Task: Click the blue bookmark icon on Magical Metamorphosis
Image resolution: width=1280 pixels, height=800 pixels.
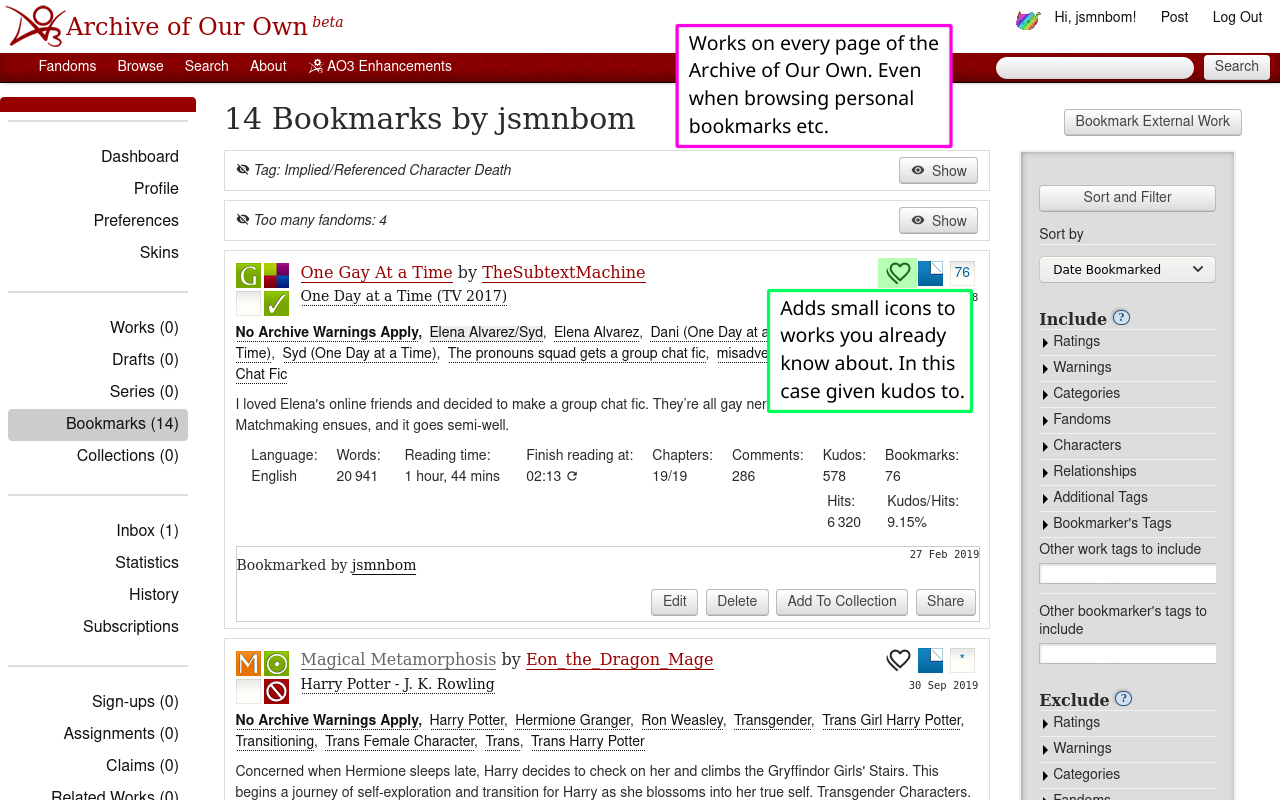Action: point(930,660)
